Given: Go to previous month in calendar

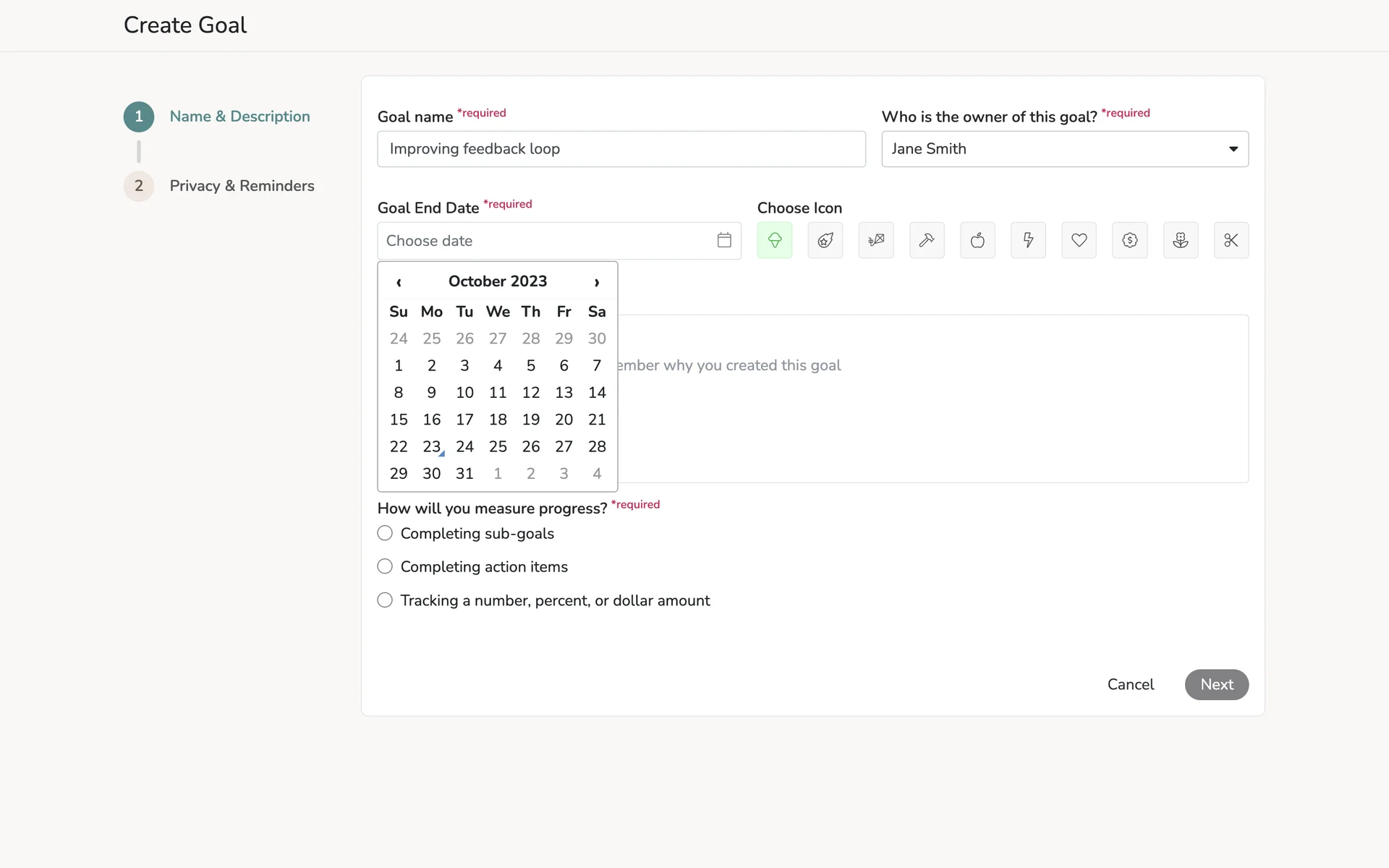Looking at the screenshot, I should click(x=399, y=282).
